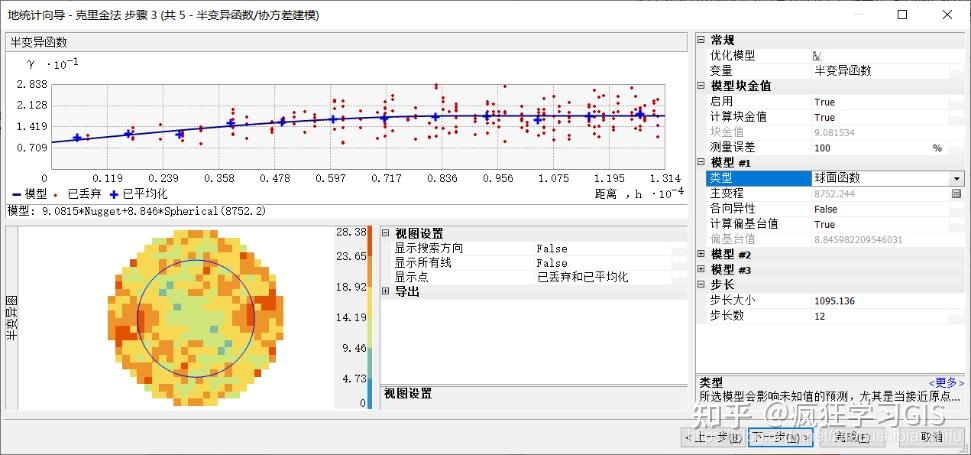
Task: Click the vertical 半变异图 side tab
Action: click(x=11, y=318)
